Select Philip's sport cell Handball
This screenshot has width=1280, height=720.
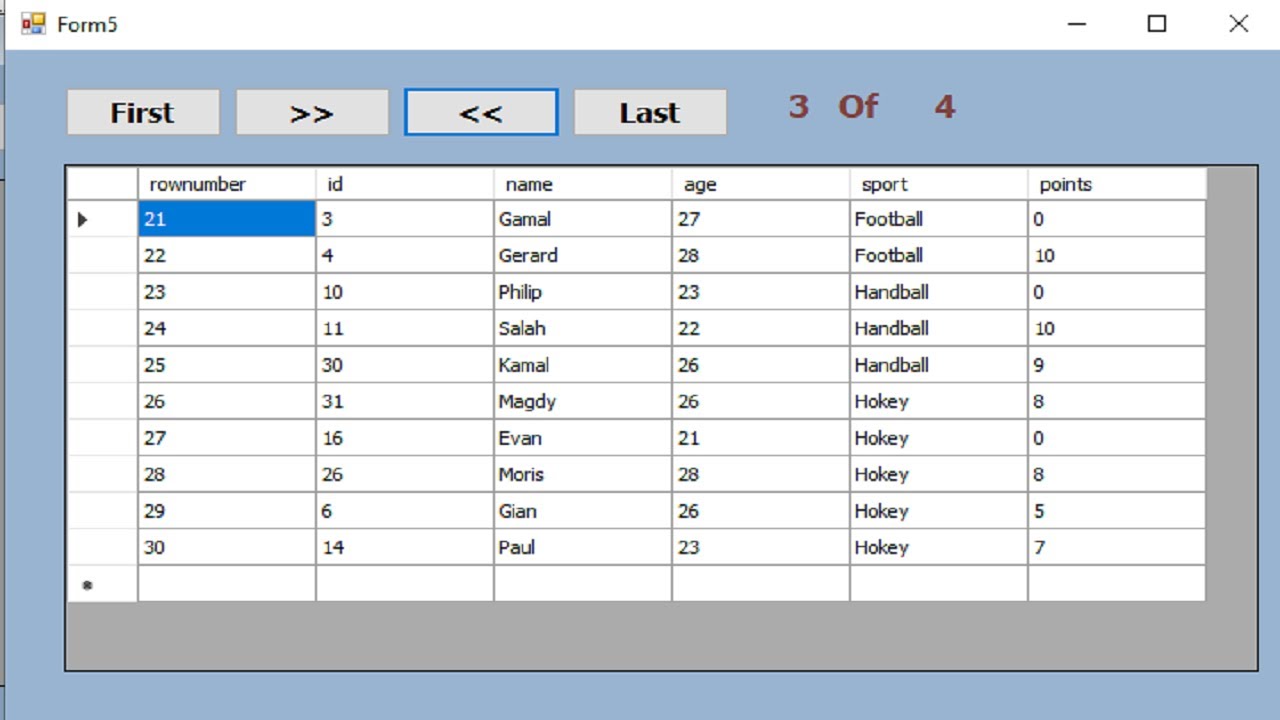939,292
